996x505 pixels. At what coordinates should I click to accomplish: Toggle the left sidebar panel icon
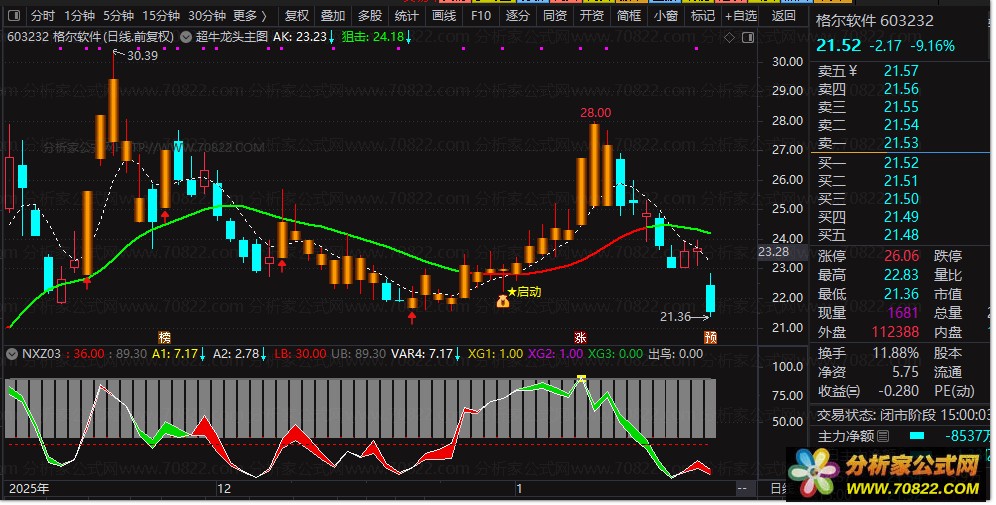click(x=15, y=15)
